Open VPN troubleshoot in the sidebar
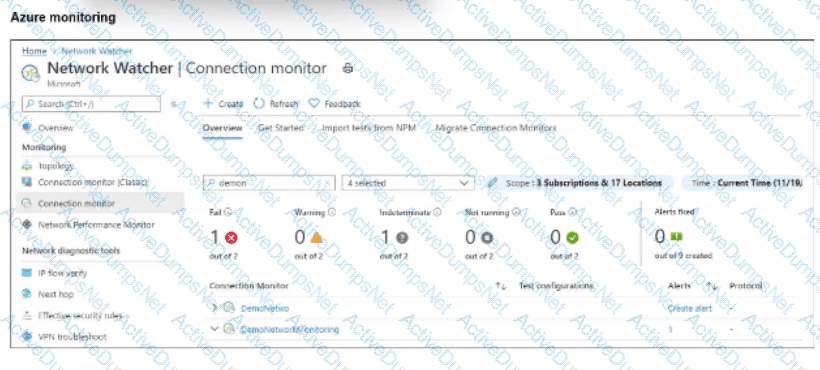 click(x=64, y=337)
